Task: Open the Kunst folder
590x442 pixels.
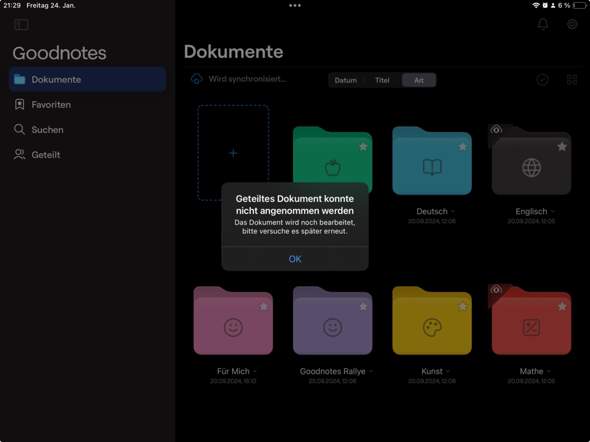Action: [432, 320]
